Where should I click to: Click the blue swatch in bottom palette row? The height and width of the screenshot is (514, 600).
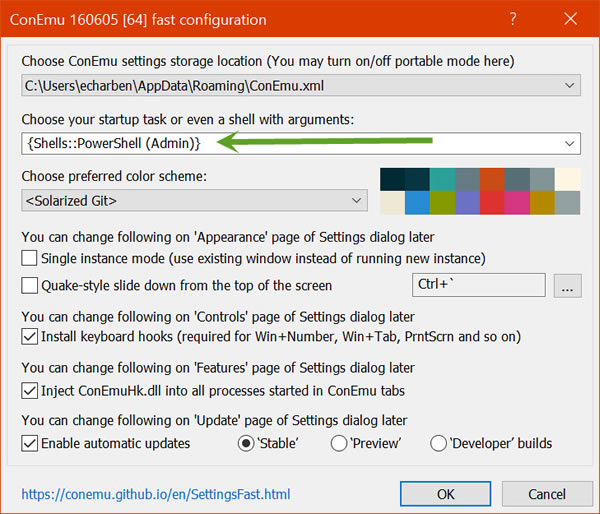click(417, 202)
